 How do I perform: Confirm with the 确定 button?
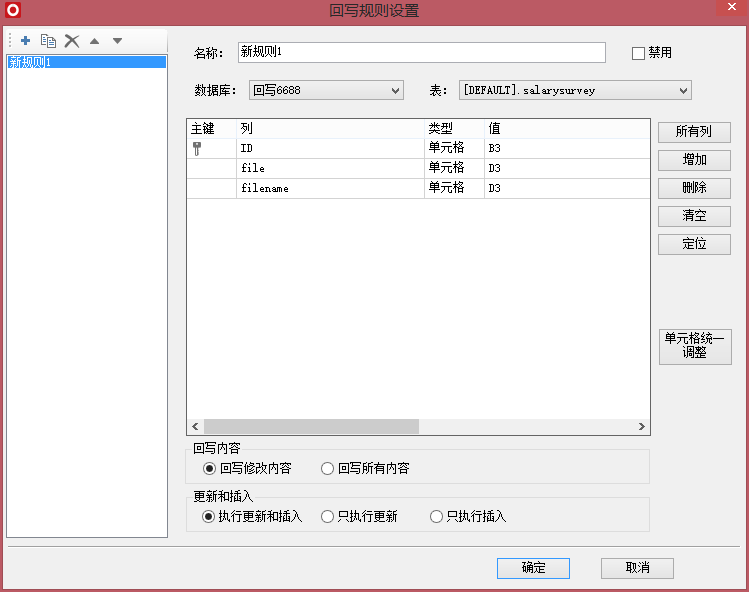coord(533,568)
